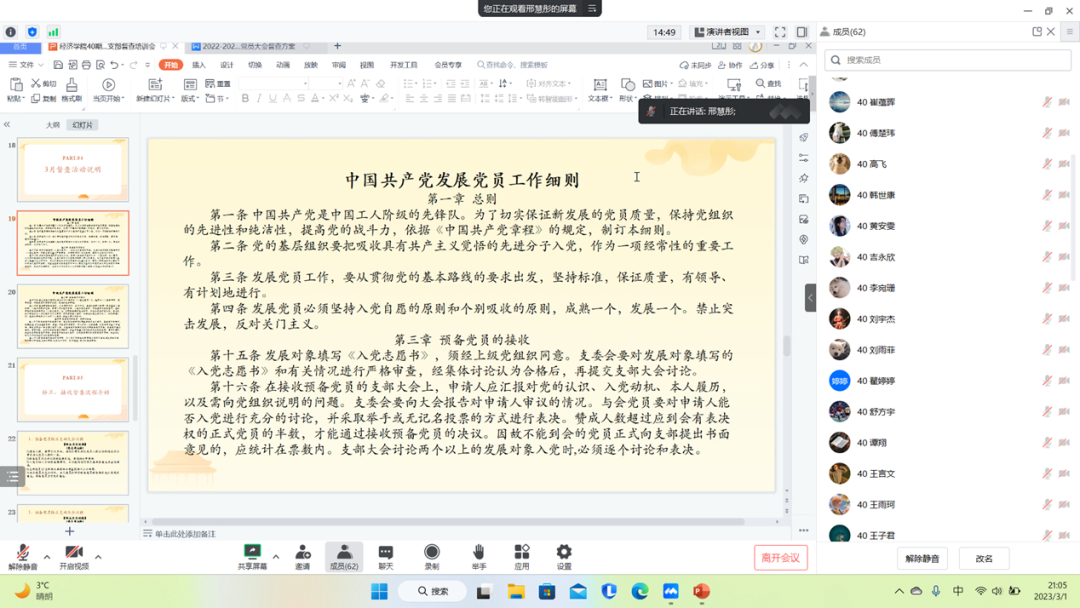Click the 搜索成员 search field

click(948, 60)
